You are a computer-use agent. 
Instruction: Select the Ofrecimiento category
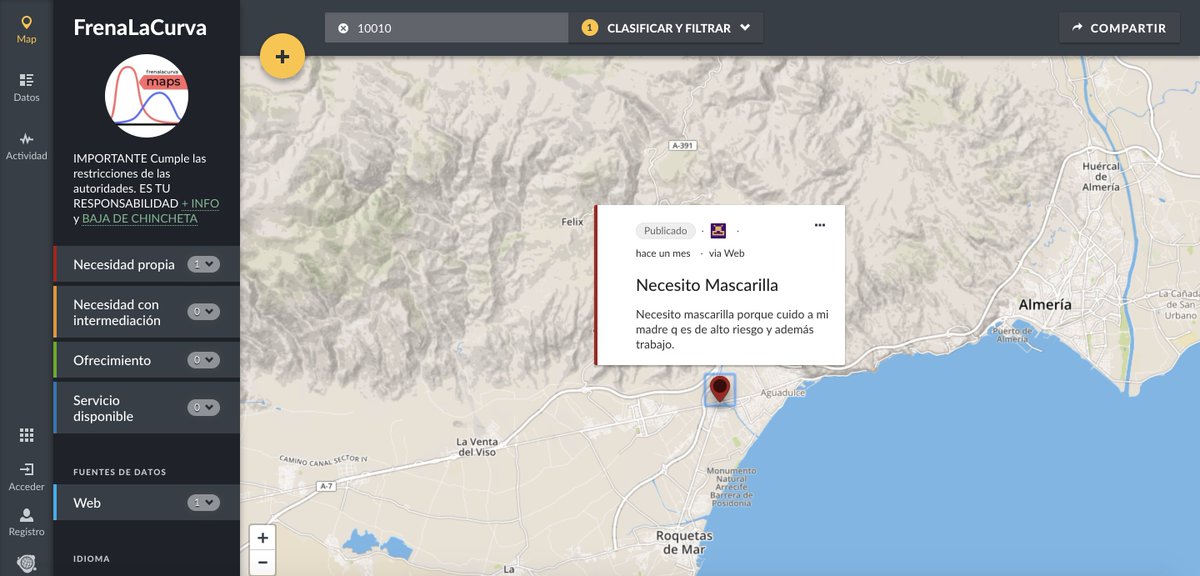[x=112, y=360]
